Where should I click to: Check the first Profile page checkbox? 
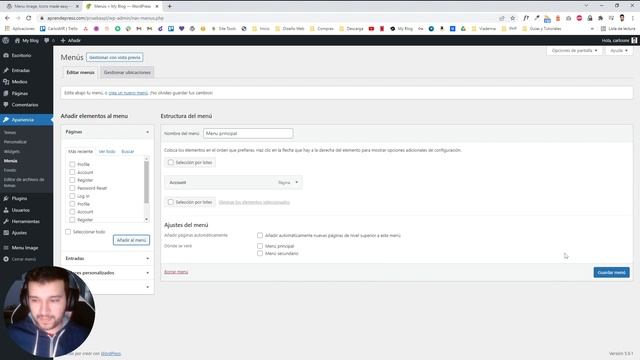(72, 164)
